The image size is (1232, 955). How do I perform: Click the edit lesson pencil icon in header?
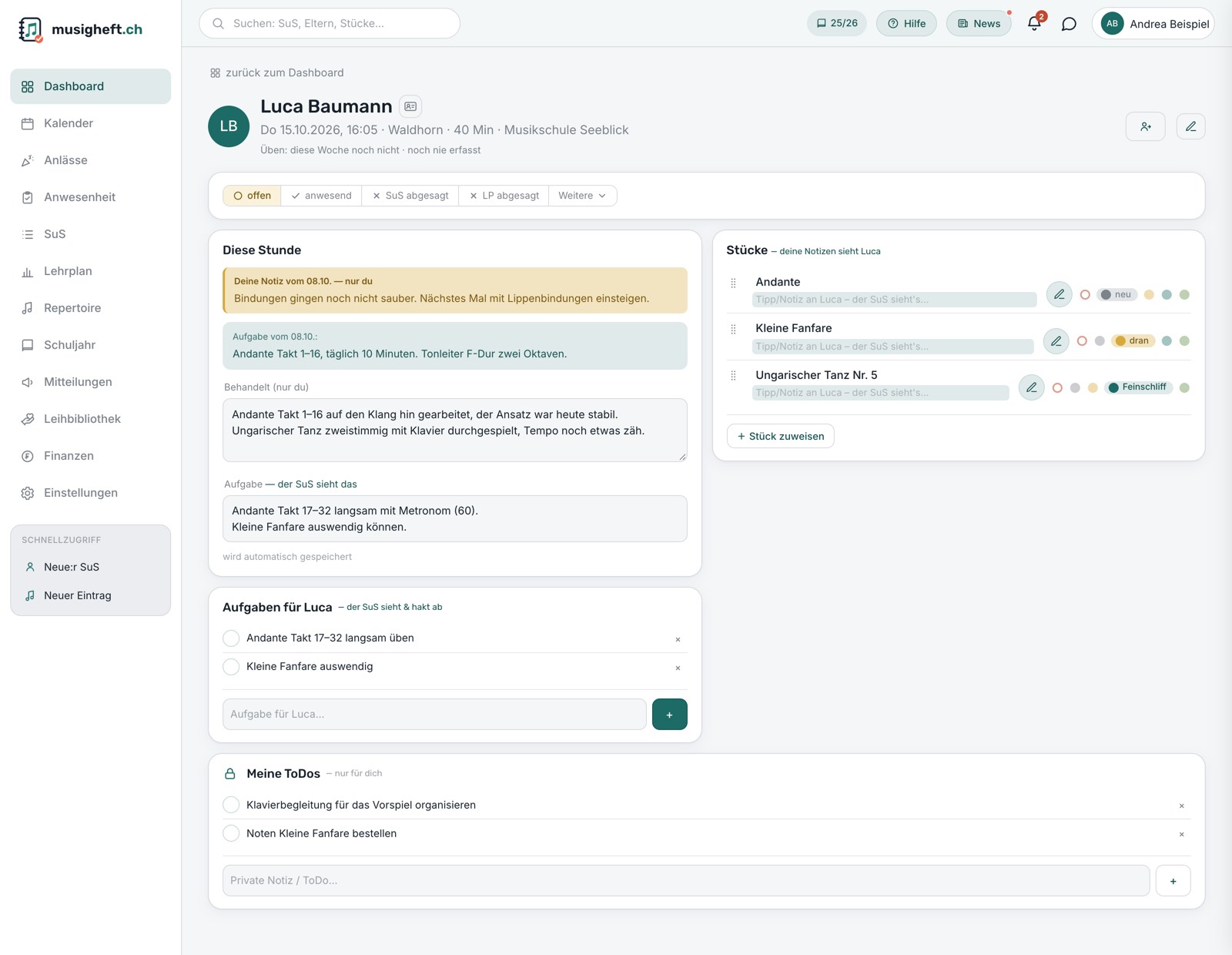tap(1190, 126)
